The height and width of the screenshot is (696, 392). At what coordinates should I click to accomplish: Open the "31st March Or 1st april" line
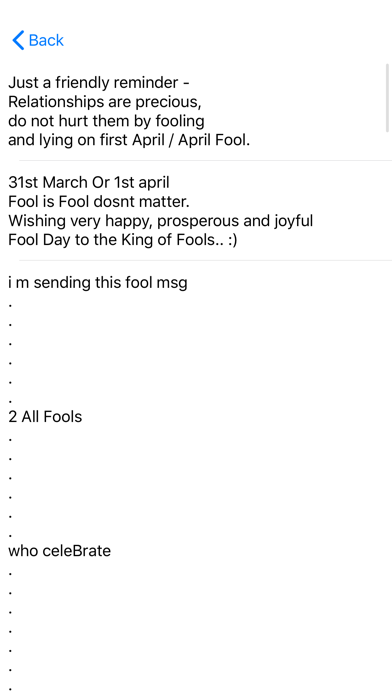click(89, 182)
